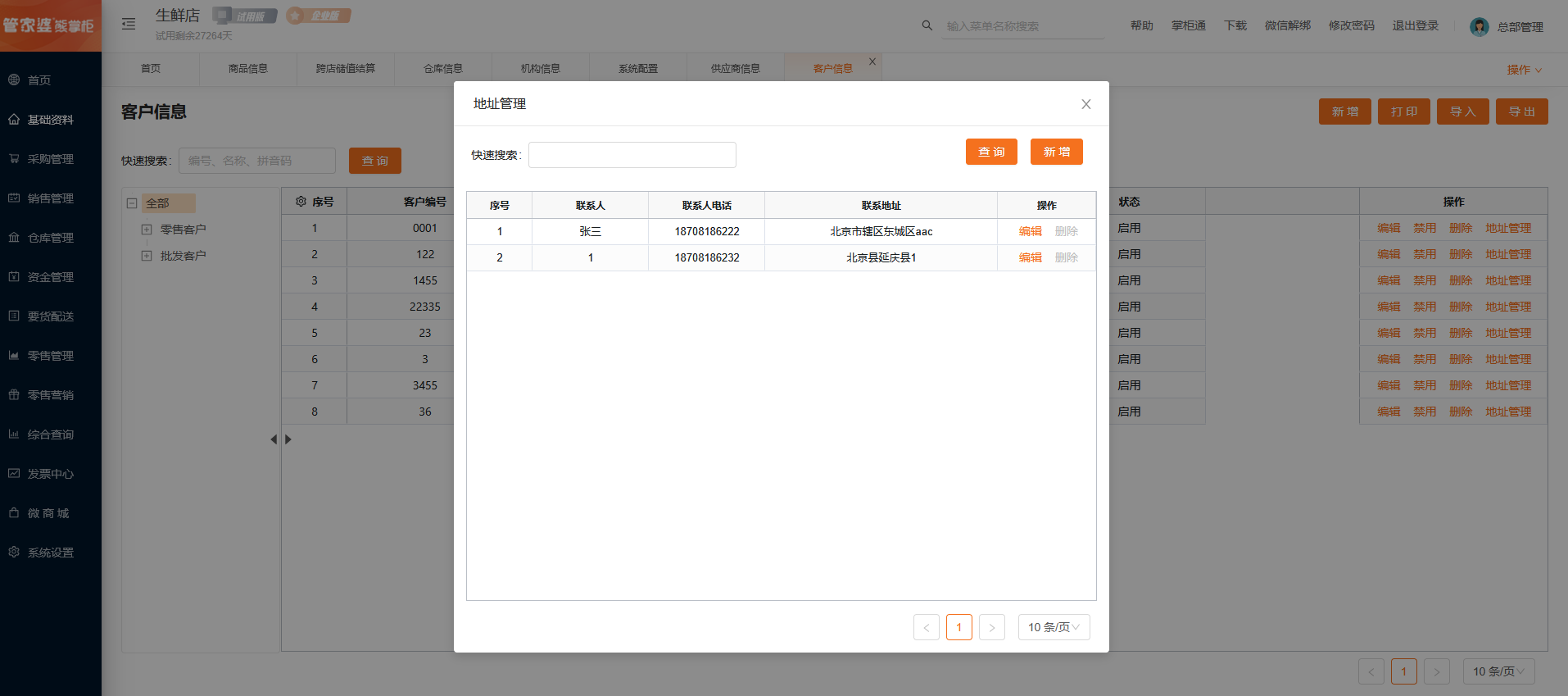Close the 客户信息 tab with its X

coord(872,61)
